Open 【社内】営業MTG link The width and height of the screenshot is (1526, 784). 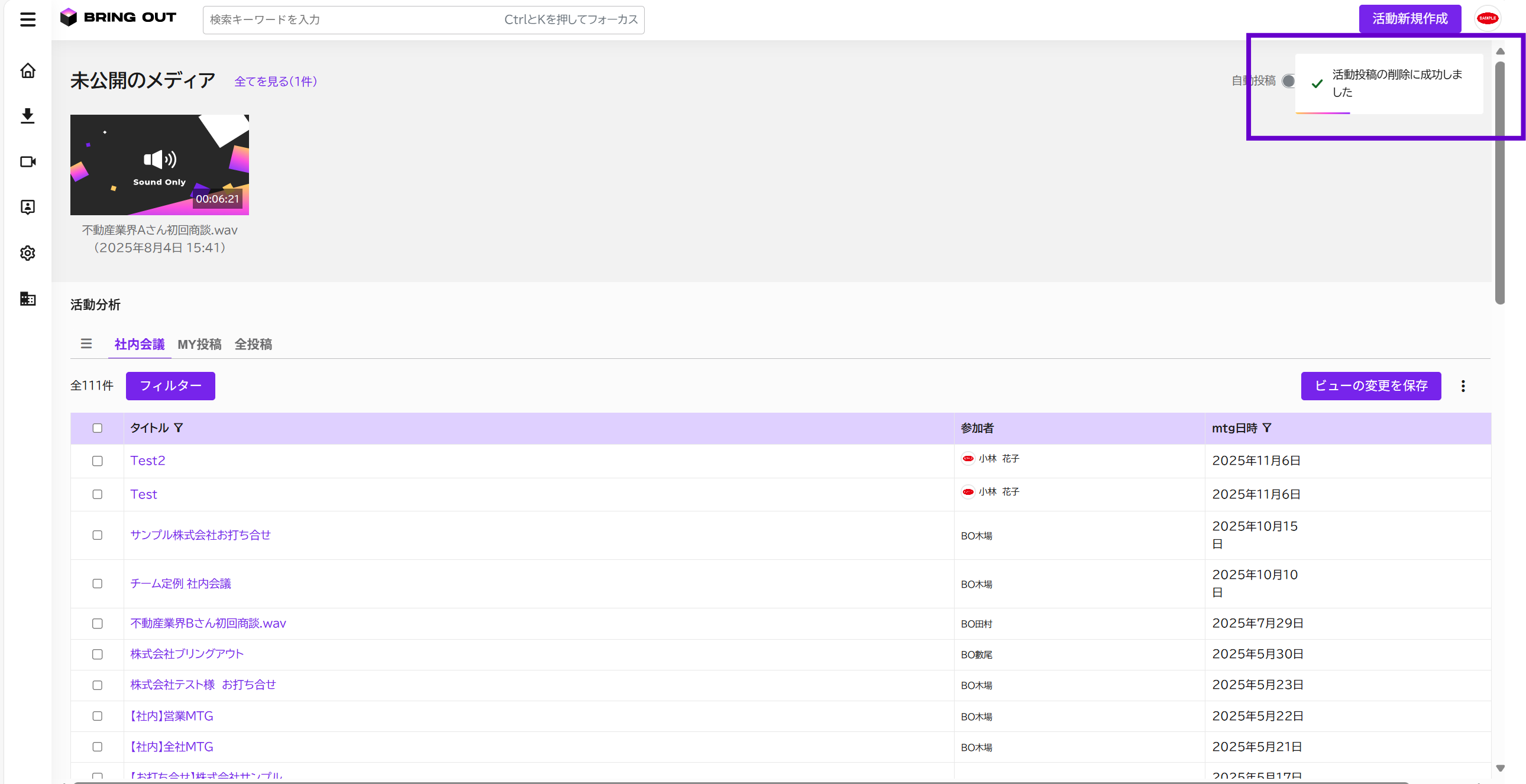tap(171, 716)
